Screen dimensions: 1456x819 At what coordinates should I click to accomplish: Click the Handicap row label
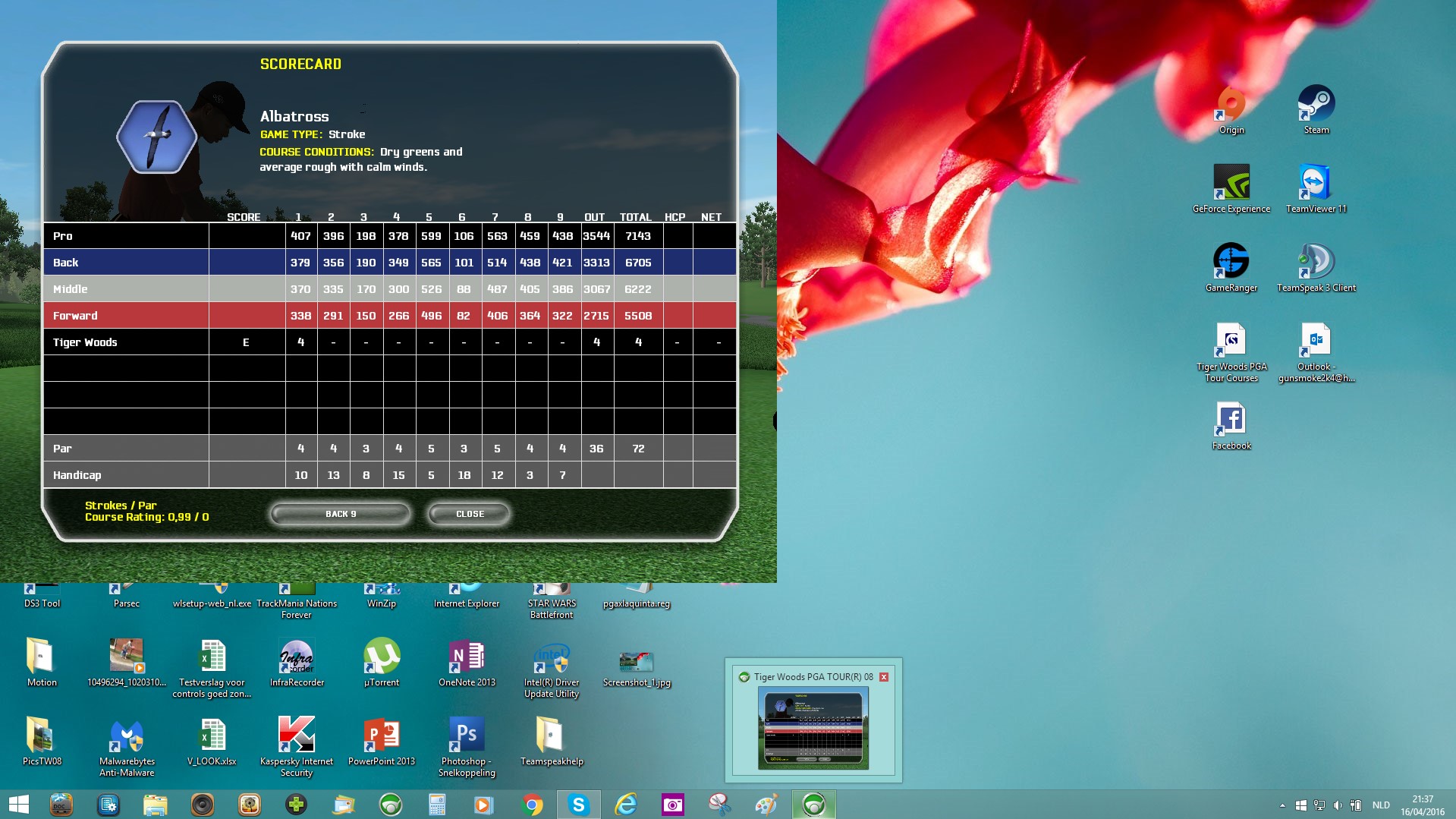77,475
